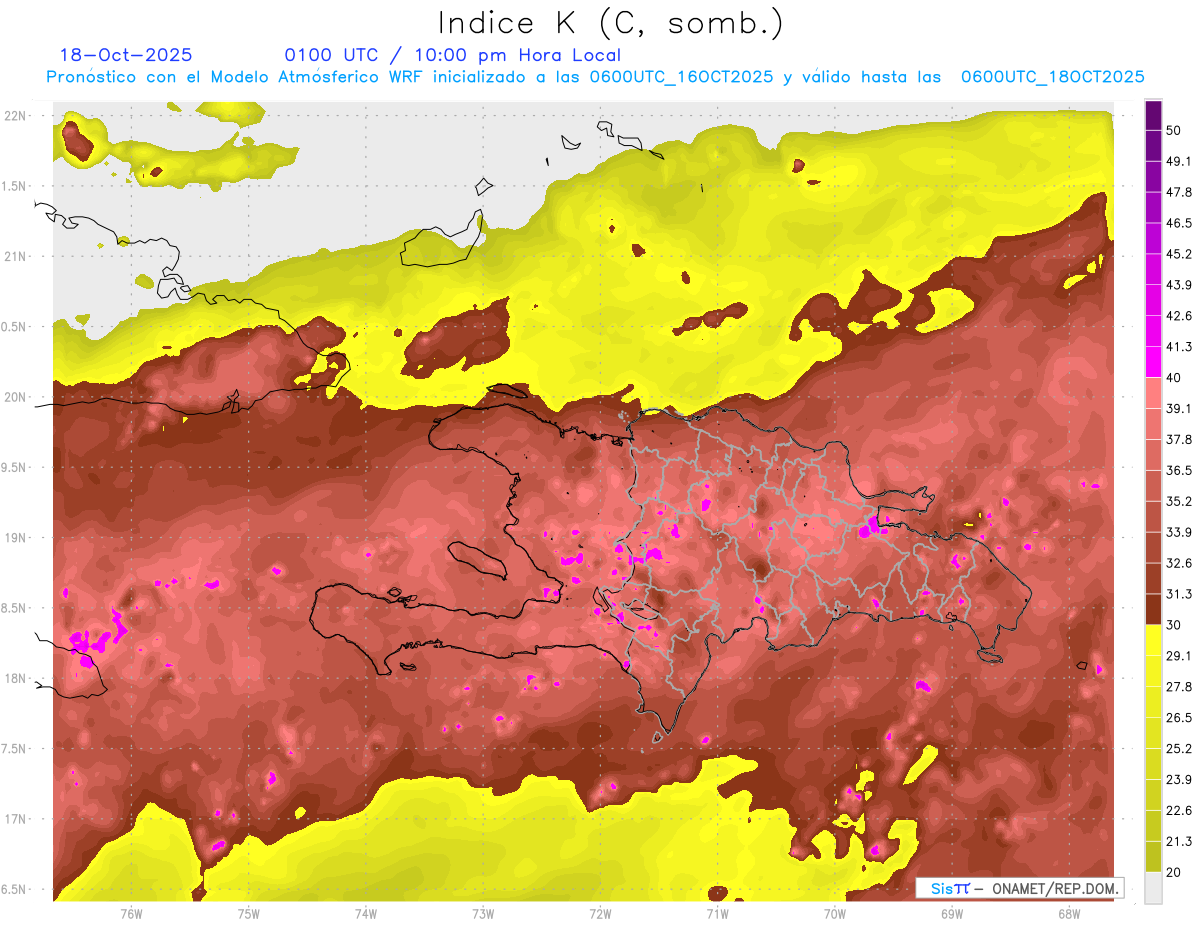Image resolution: width=1200 pixels, height=927 pixels.
Task: Click latitude label '17N'
Action: click(17, 820)
